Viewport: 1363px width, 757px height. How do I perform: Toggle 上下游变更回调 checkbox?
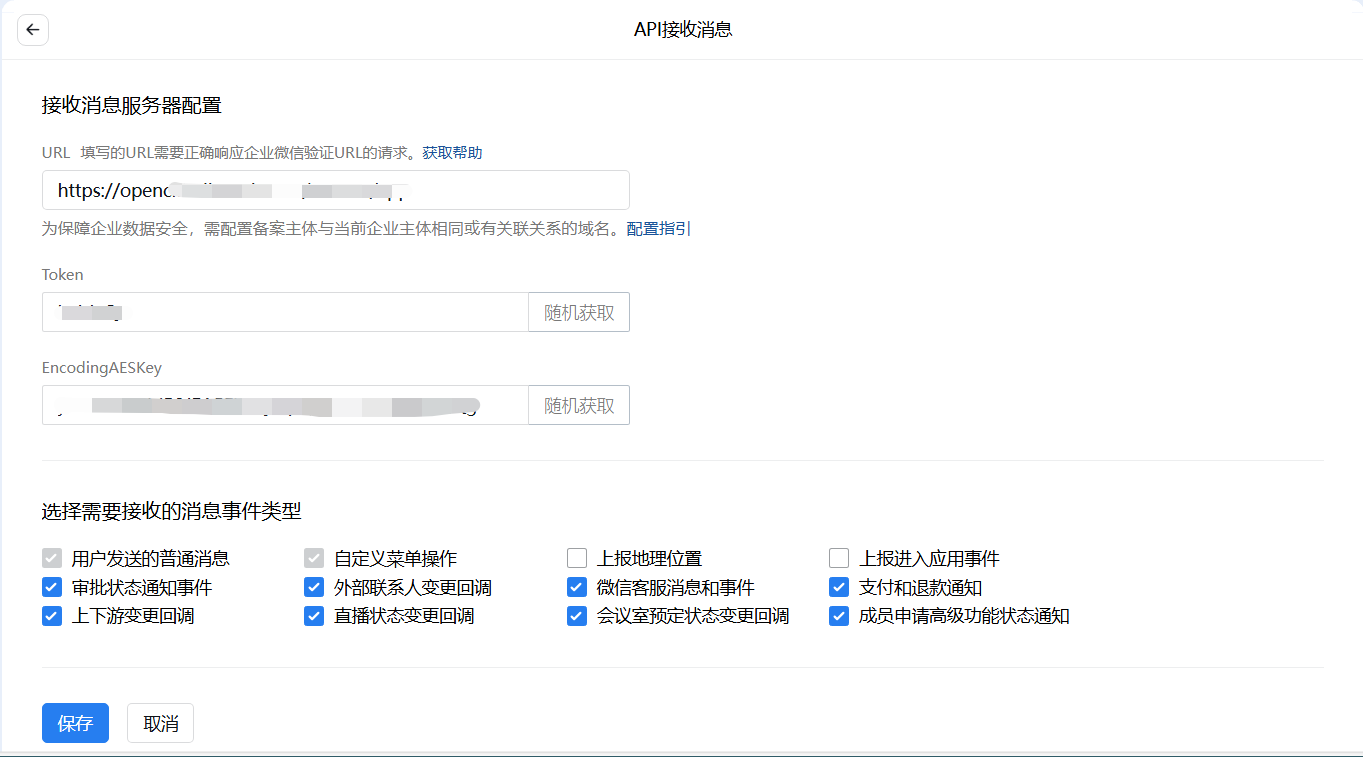pyautogui.click(x=52, y=616)
